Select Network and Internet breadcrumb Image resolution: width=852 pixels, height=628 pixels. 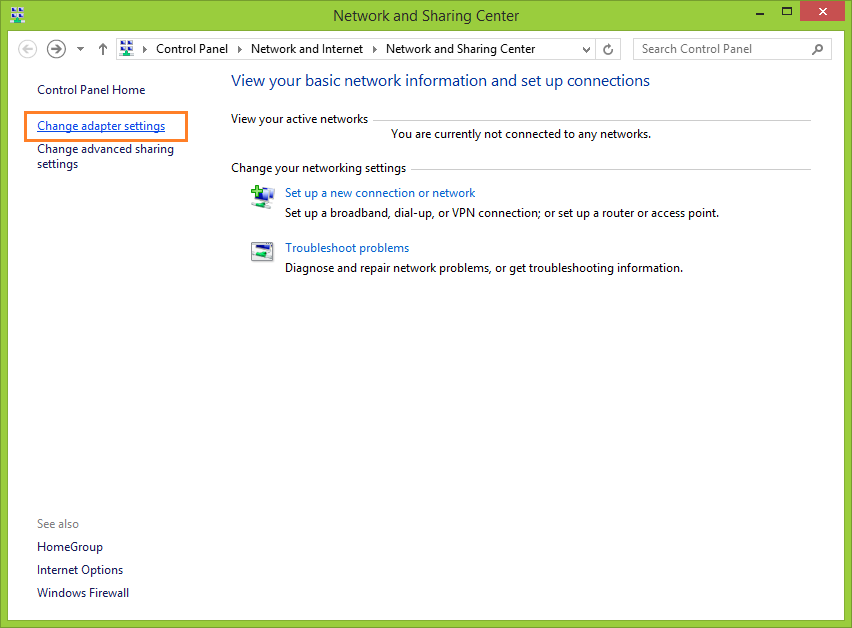click(x=306, y=49)
